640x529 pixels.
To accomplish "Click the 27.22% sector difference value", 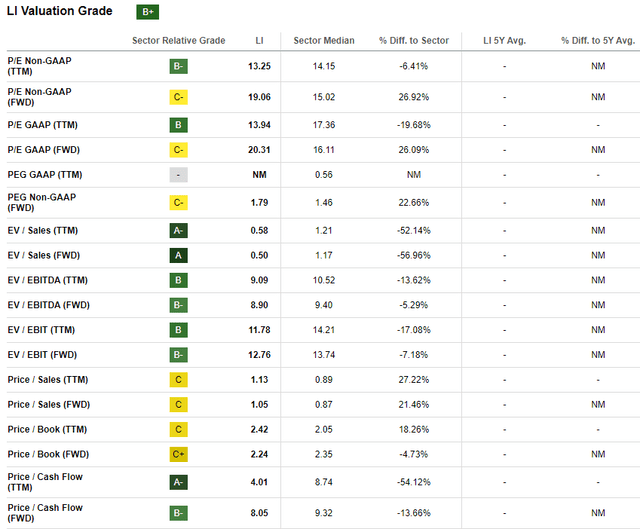I will point(413,380).
